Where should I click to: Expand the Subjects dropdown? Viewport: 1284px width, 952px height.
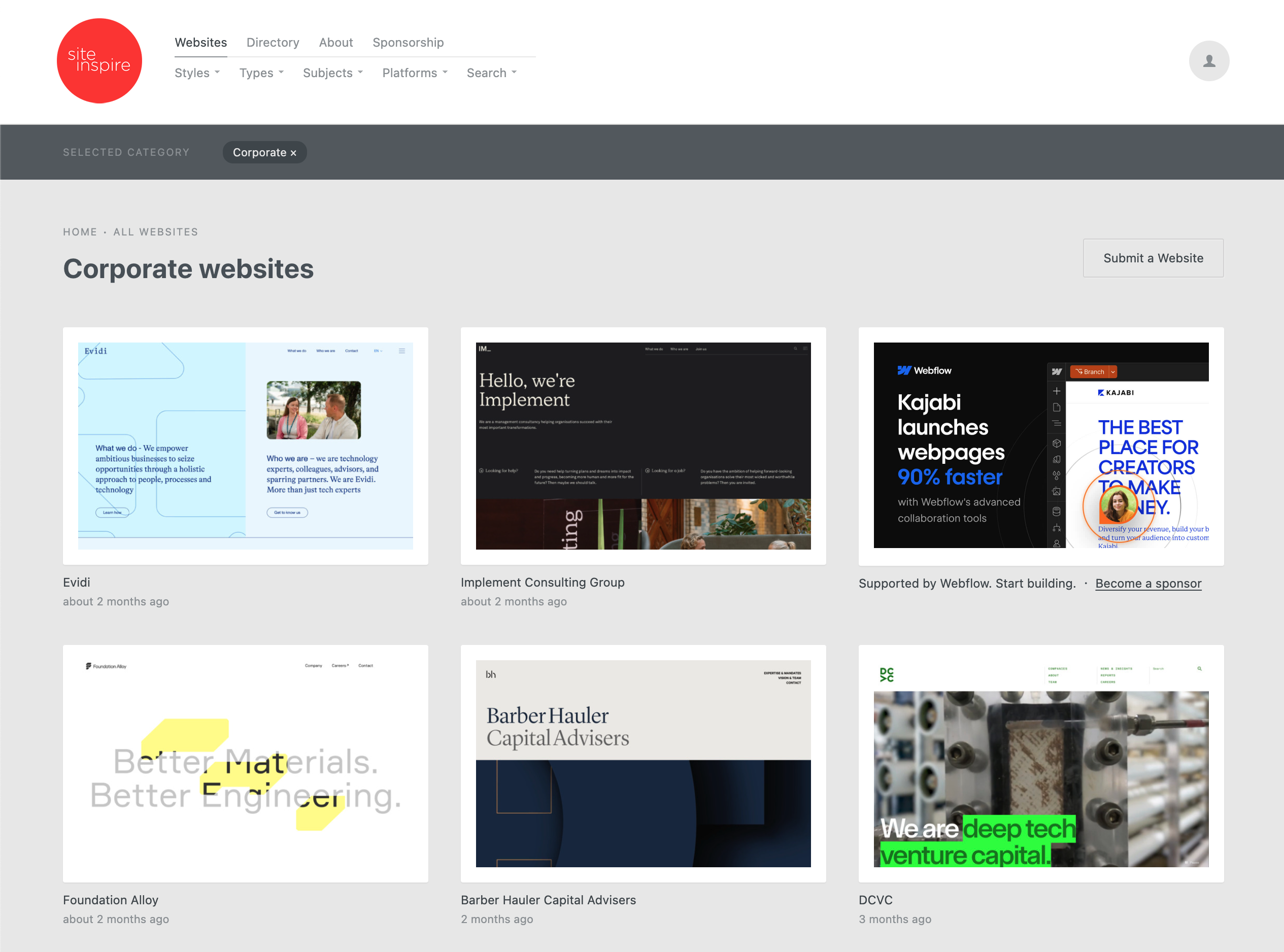(333, 73)
